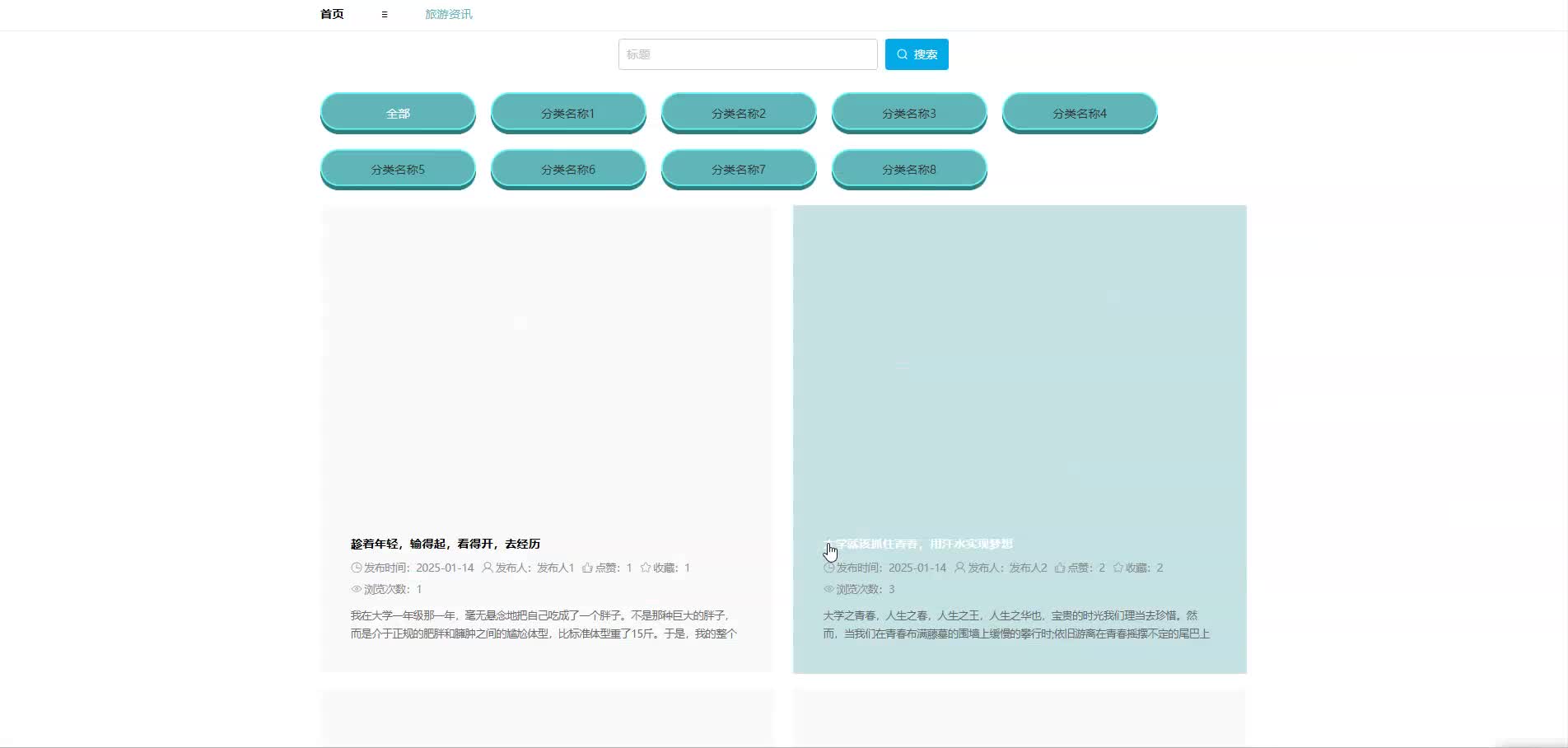This screenshot has width=1568, height=748.
Task: Filter by 分类名称5
Action: click(398, 169)
